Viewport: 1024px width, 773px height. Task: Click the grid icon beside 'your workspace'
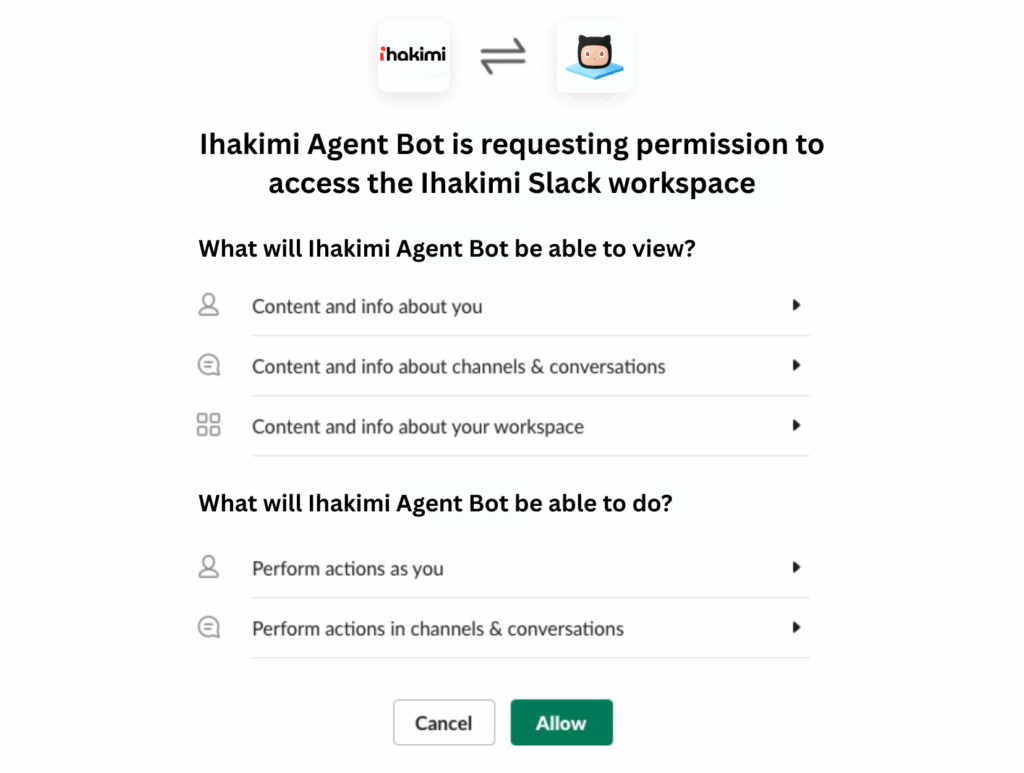point(209,425)
